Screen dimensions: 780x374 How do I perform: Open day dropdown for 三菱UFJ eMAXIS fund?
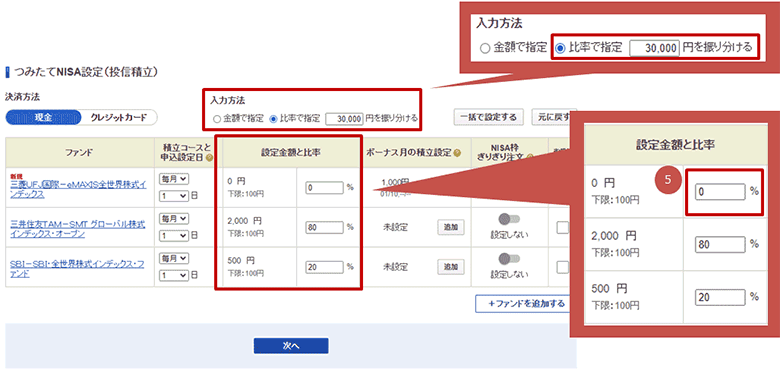pyautogui.click(x=174, y=196)
